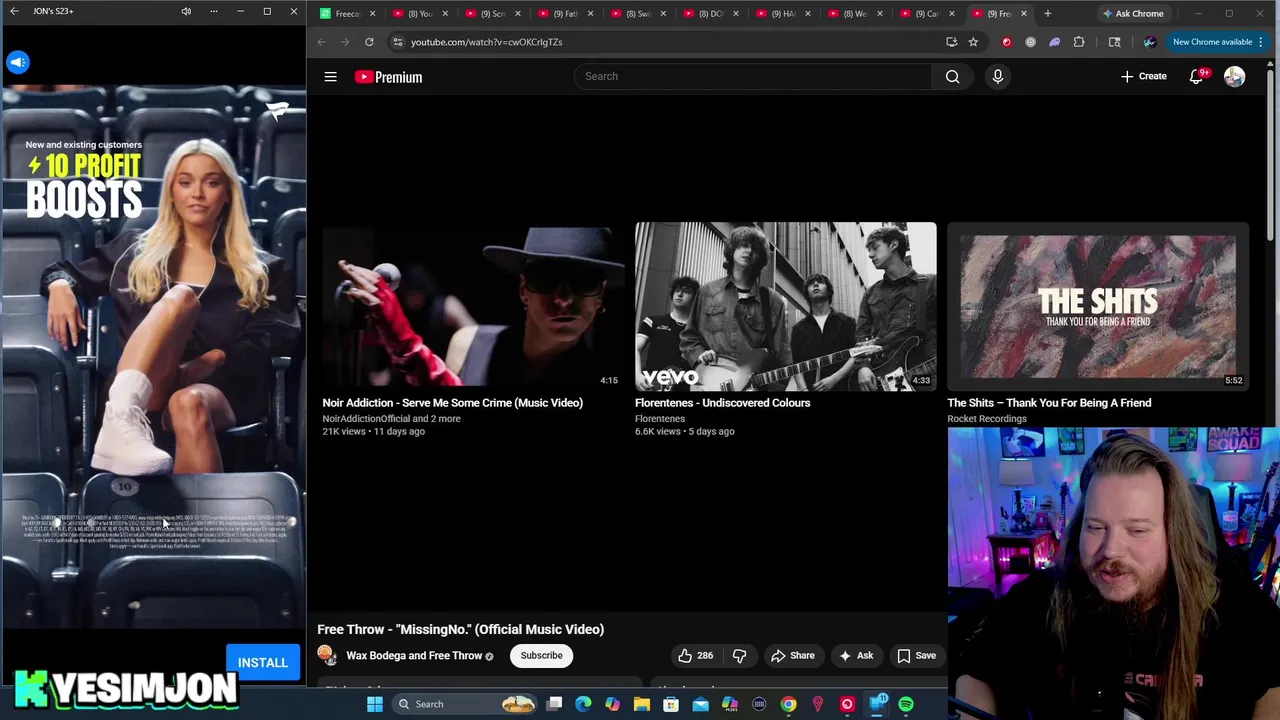Image resolution: width=1280 pixels, height=720 pixels.
Task: Play the Noir Addiction video thumbnail
Action: pyautogui.click(x=473, y=306)
